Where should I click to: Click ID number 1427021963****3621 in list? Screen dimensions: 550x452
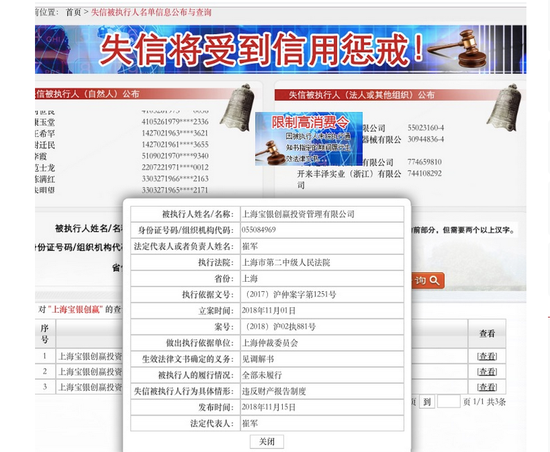click(x=175, y=133)
